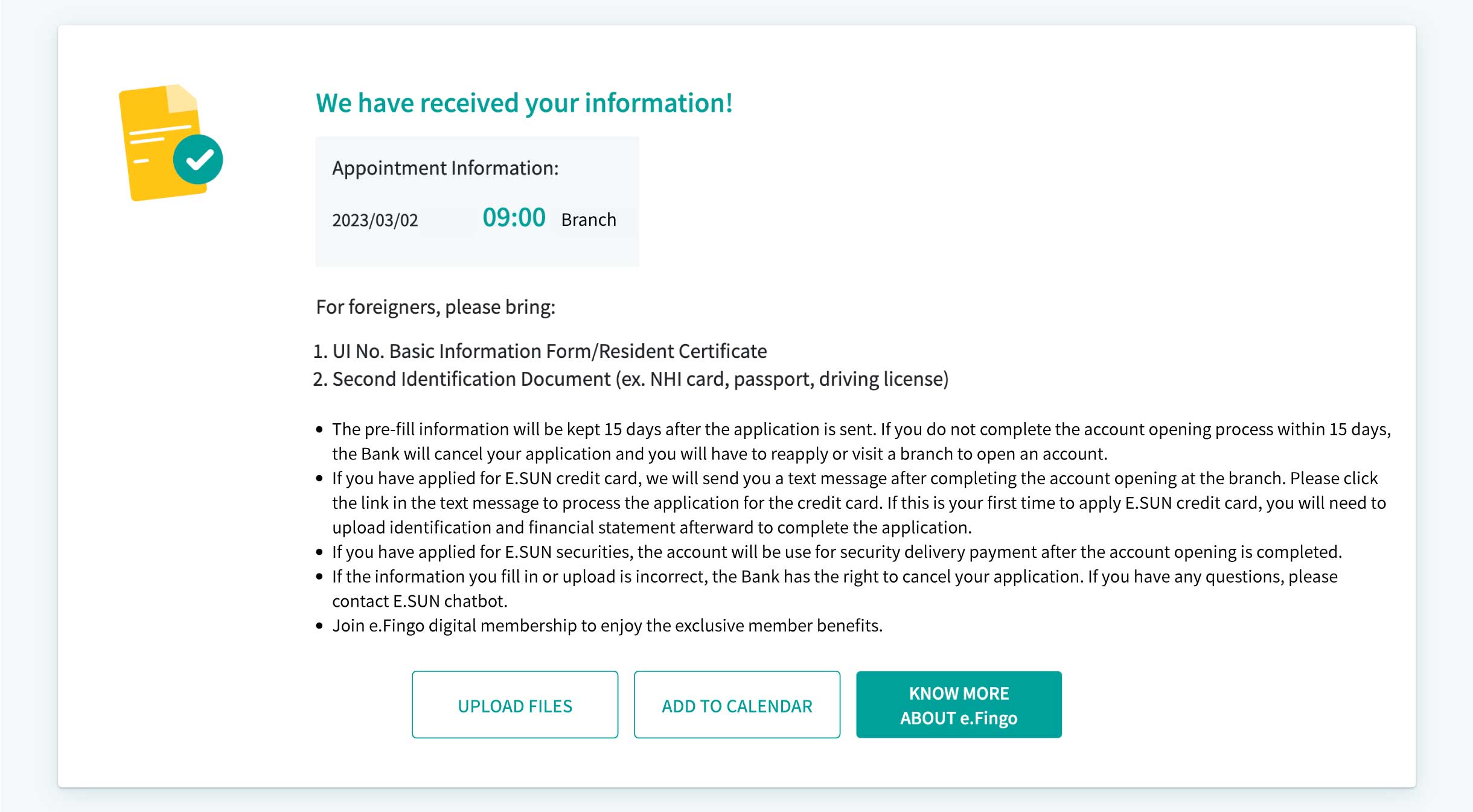The height and width of the screenshot is (812, 1473).
Task: Click the UPLOAD FILES button
Action: point(515,705)
